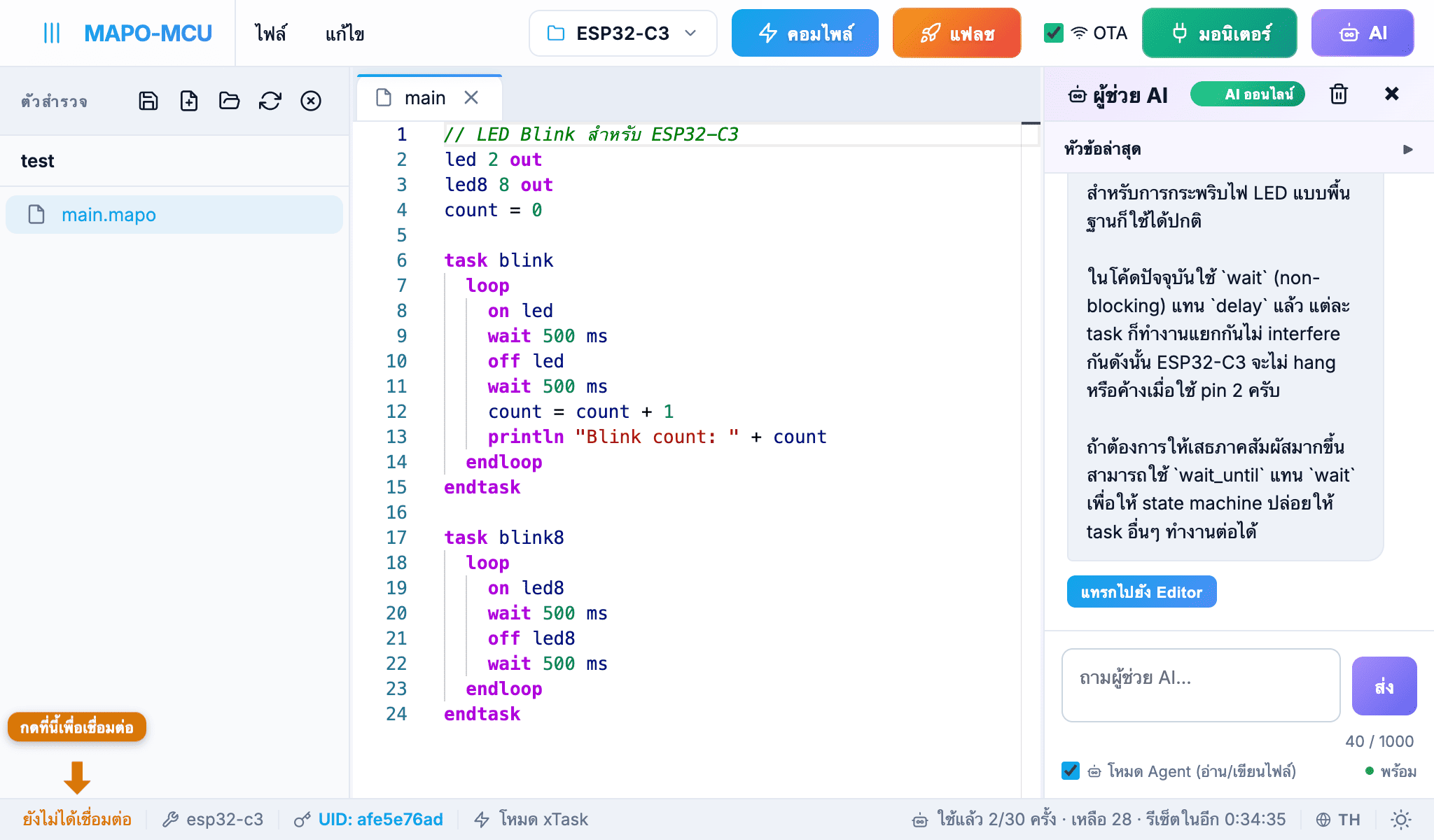The image size is (1434, 840).
Task: Click the MAPO-MCU logo title
Action: click(148, 33)
